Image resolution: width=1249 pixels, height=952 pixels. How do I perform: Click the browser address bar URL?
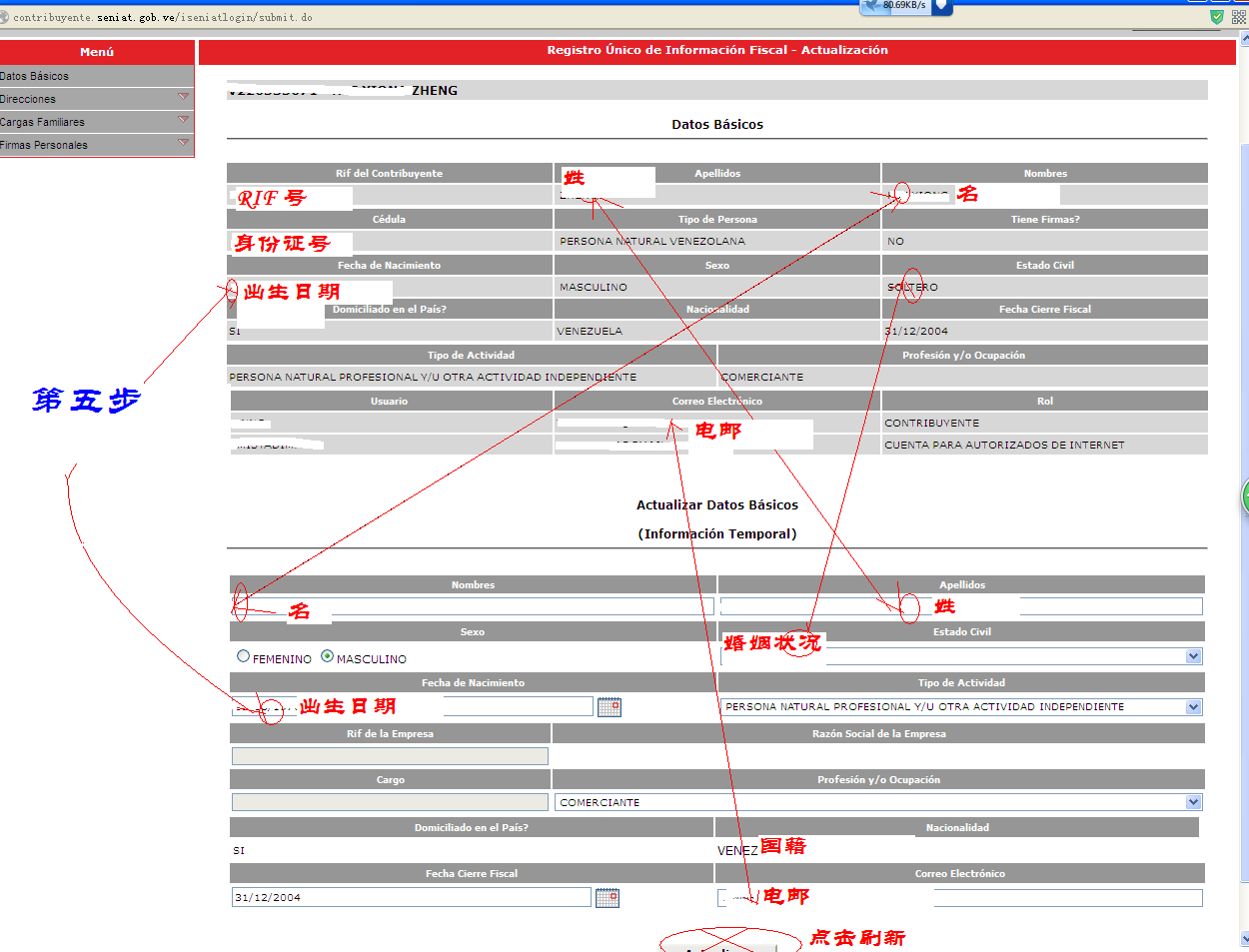163,17
